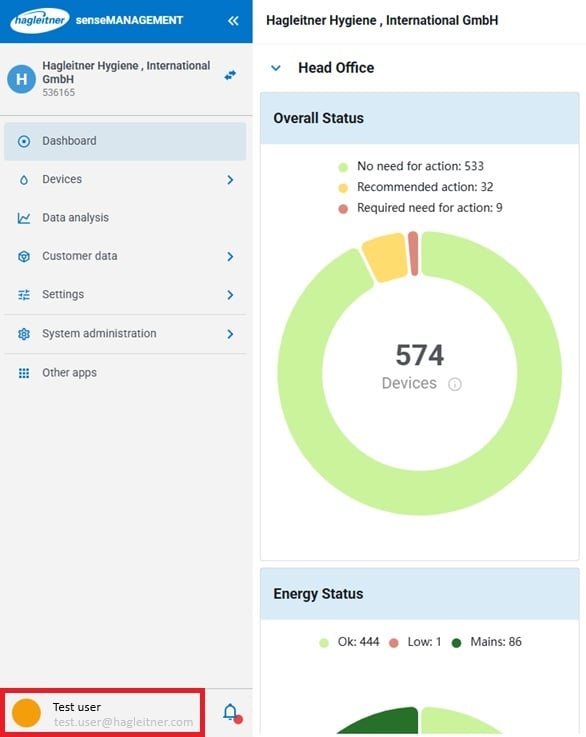
Task: Open the Customer data menu item
Action: click(x=125, y=256)
